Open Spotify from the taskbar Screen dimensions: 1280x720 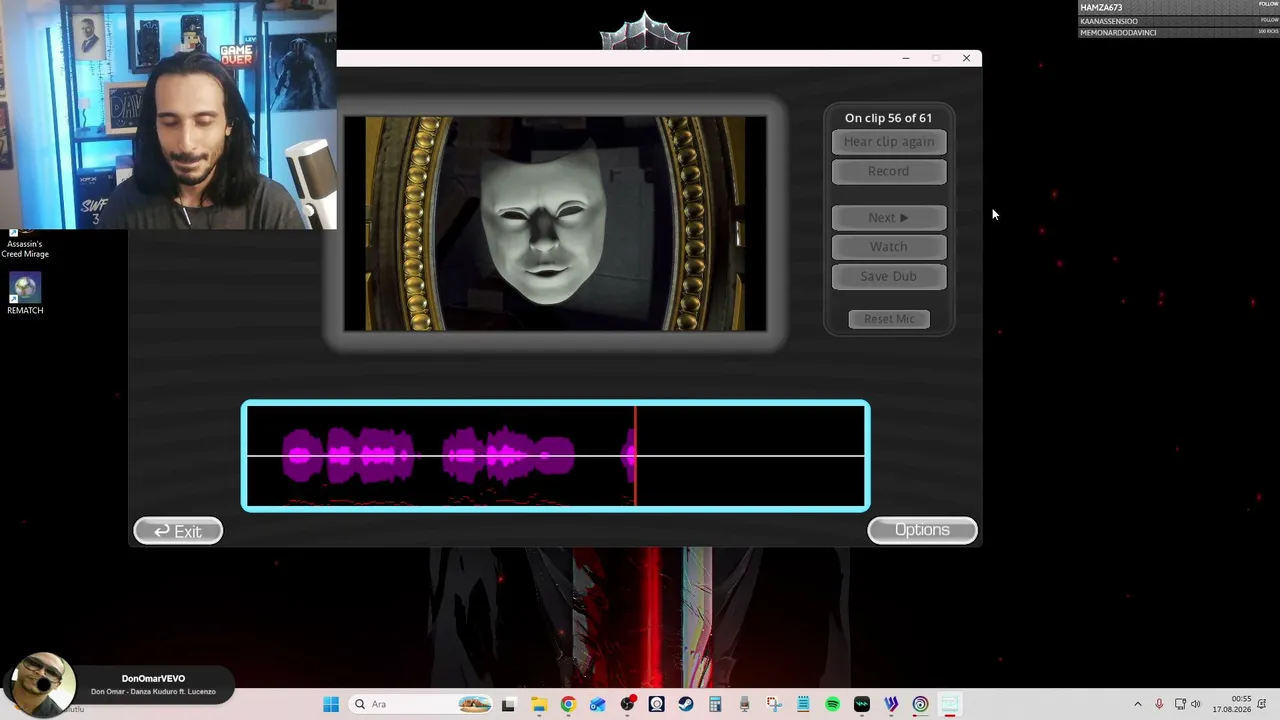[x=832, y=704]
